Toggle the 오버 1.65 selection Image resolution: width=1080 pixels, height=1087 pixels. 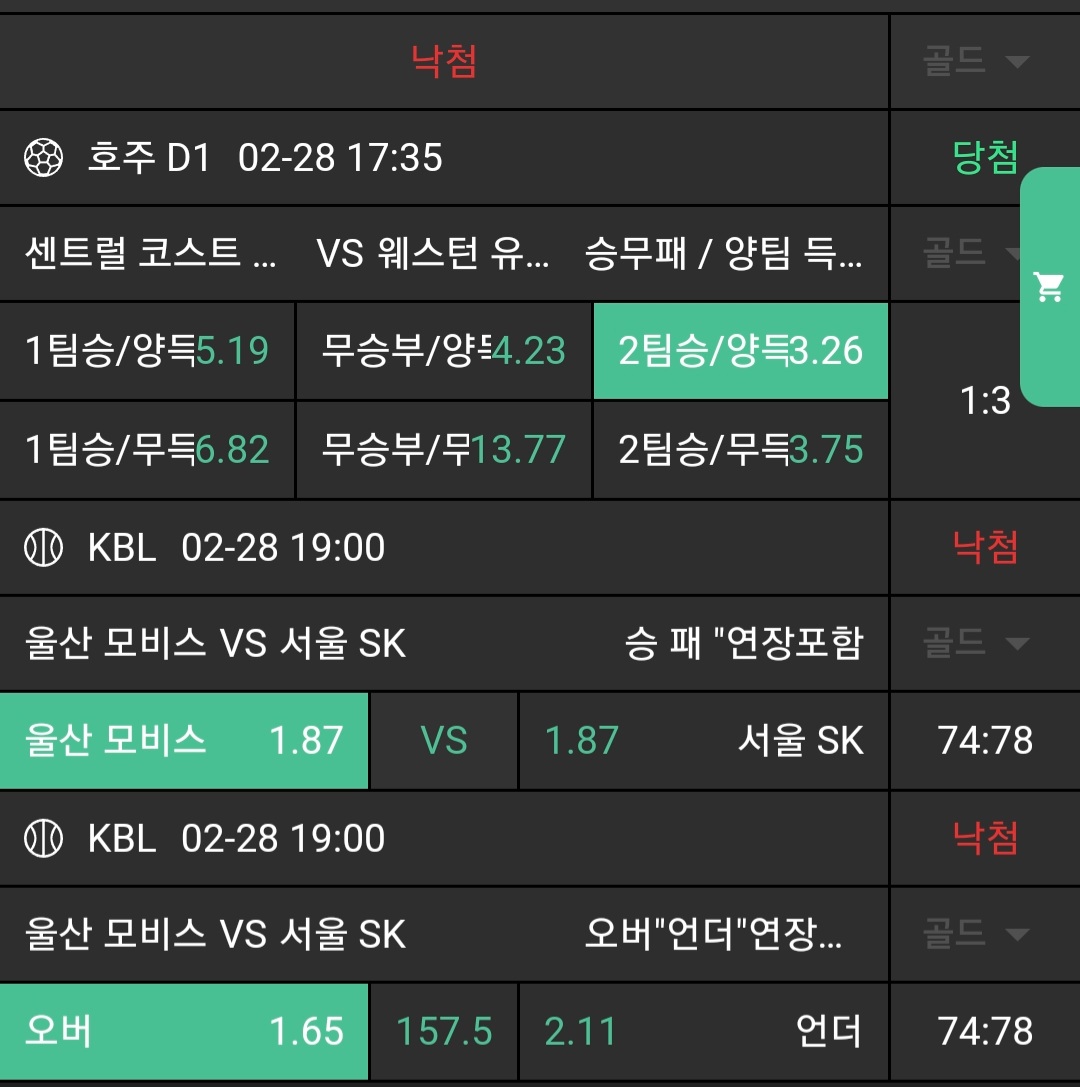tap(184, 1031)
